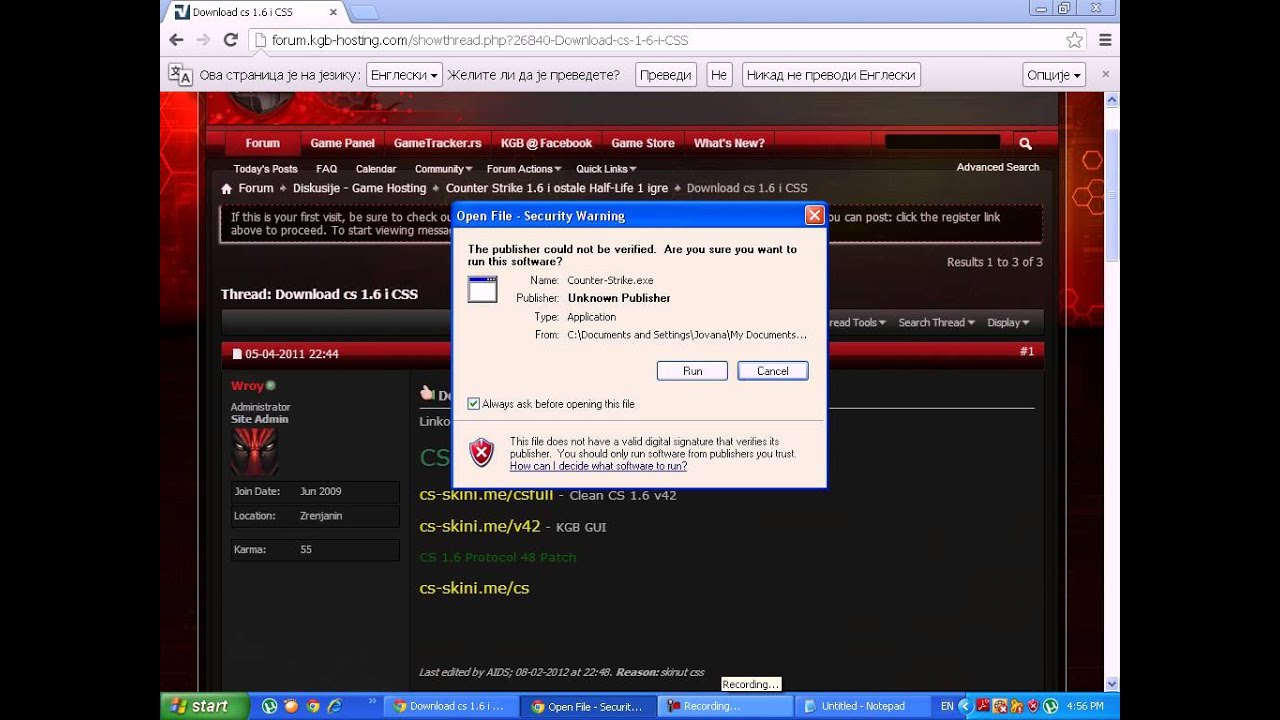
Task: Open the Advanced Search link
Action: tap(997, 167)
